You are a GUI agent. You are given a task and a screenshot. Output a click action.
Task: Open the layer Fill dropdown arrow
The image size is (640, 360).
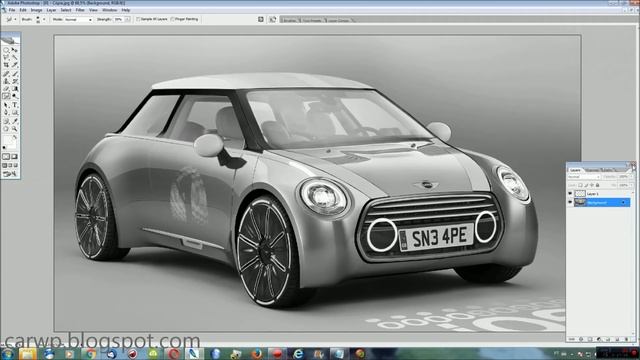631,185
